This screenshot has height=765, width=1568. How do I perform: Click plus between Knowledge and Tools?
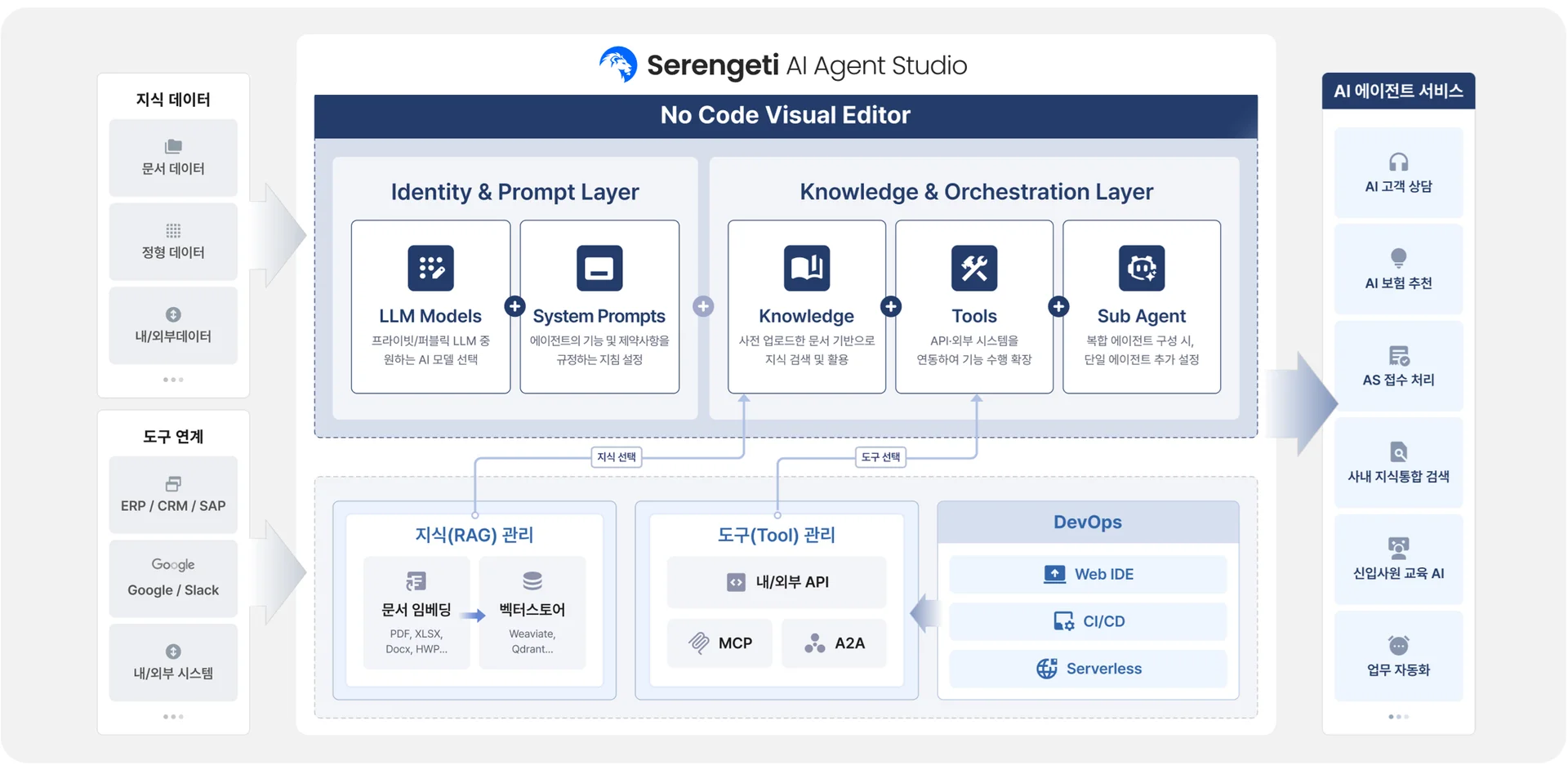tap(891, 306)
